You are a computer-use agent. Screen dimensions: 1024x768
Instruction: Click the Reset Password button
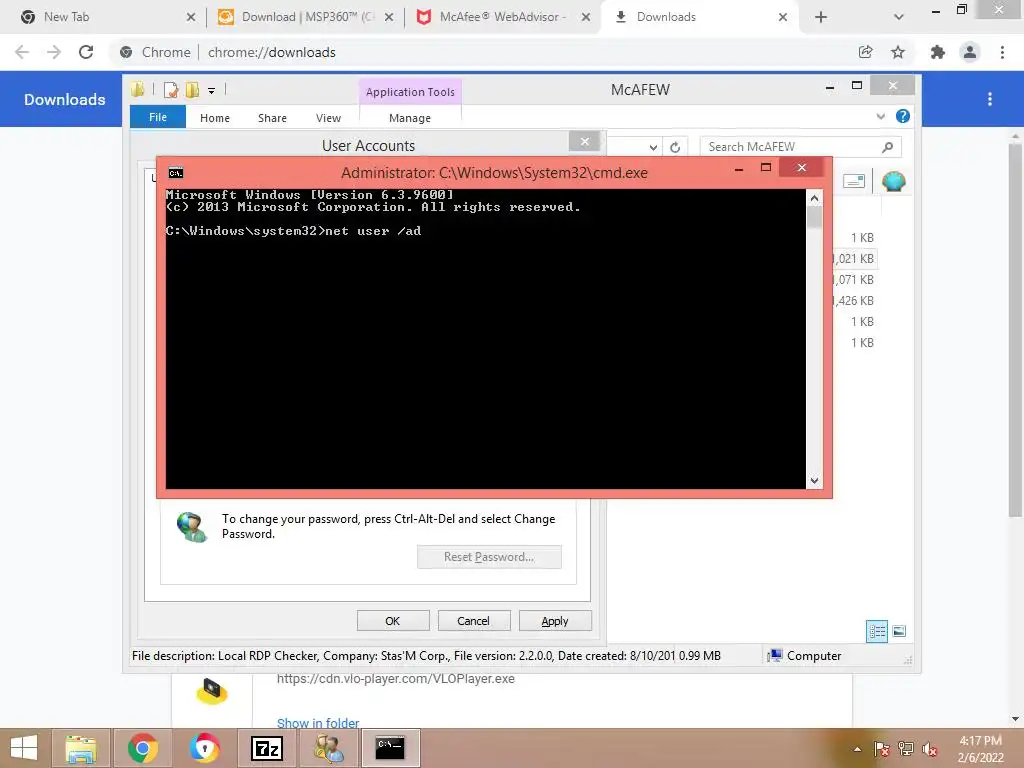click(489, 557)
